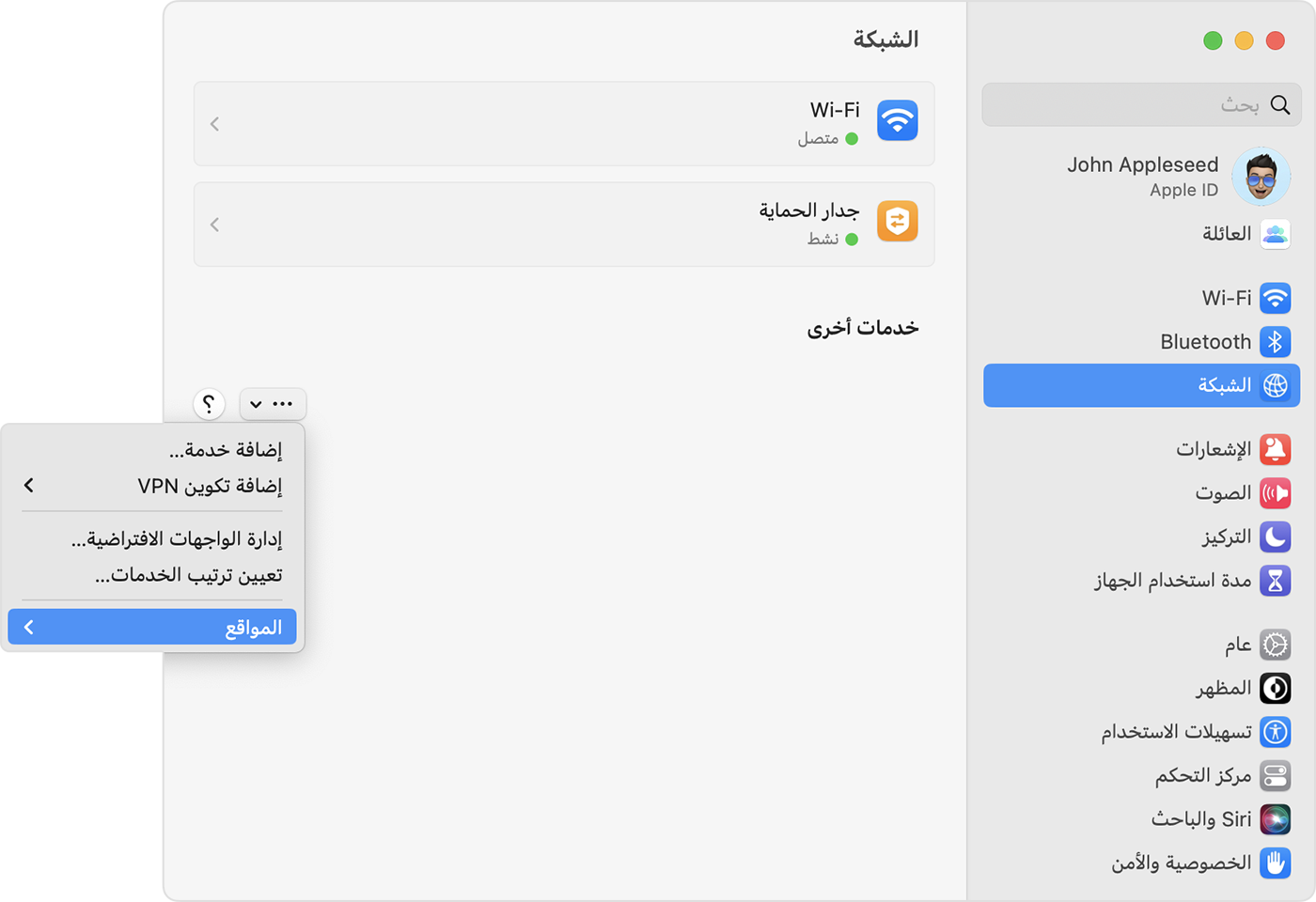The image size is (1316, 902).
Task: Open Control Center icon (مركز التحكم)
Action: click(x=1275, y=775)
